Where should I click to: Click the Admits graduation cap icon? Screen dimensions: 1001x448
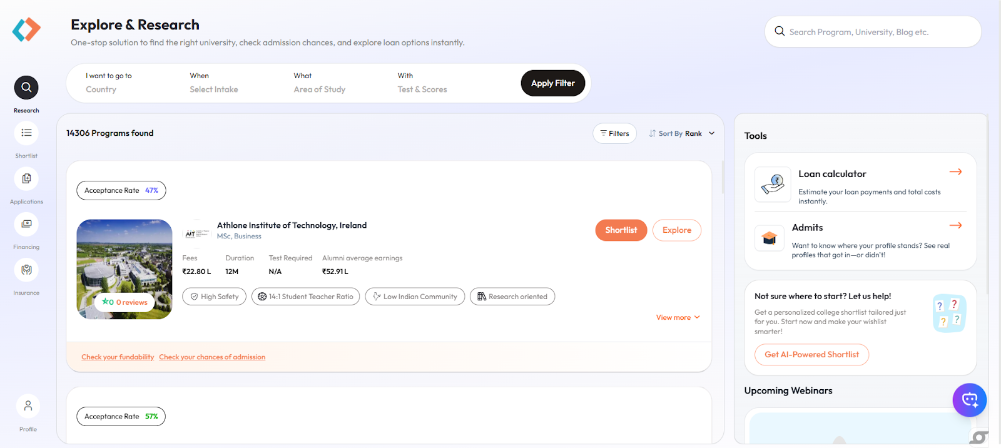pos(769,238)
